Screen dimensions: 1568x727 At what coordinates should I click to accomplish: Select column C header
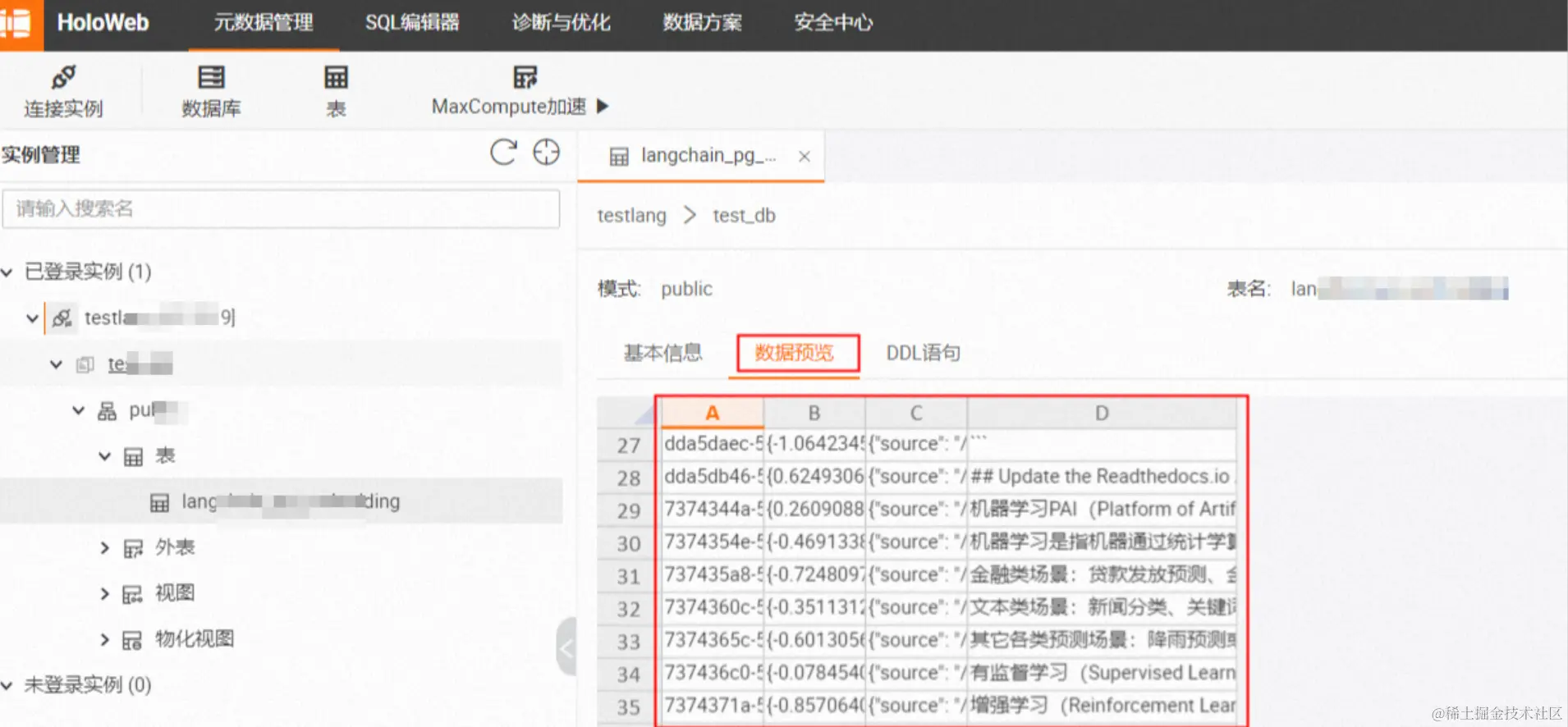(x=916, y=413)
